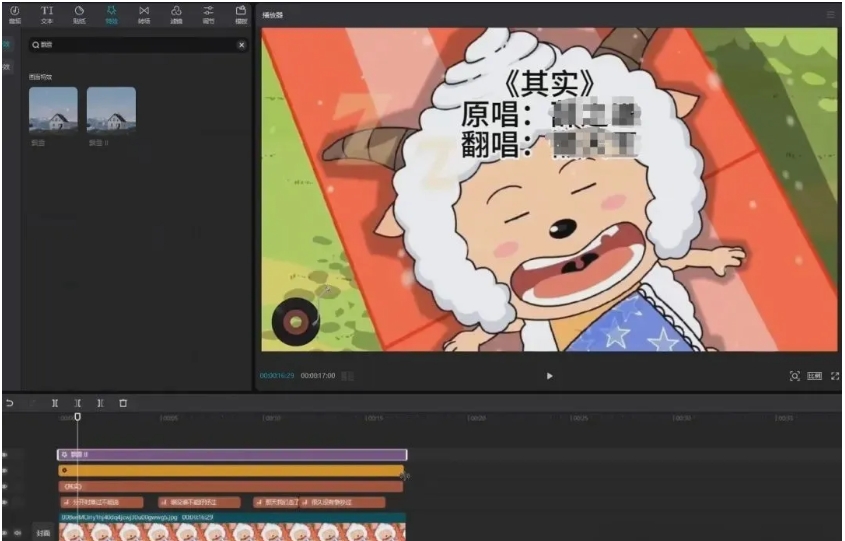Open the Effects (特效) panel tab
This screenshot has width=845, height=541.
112,15
